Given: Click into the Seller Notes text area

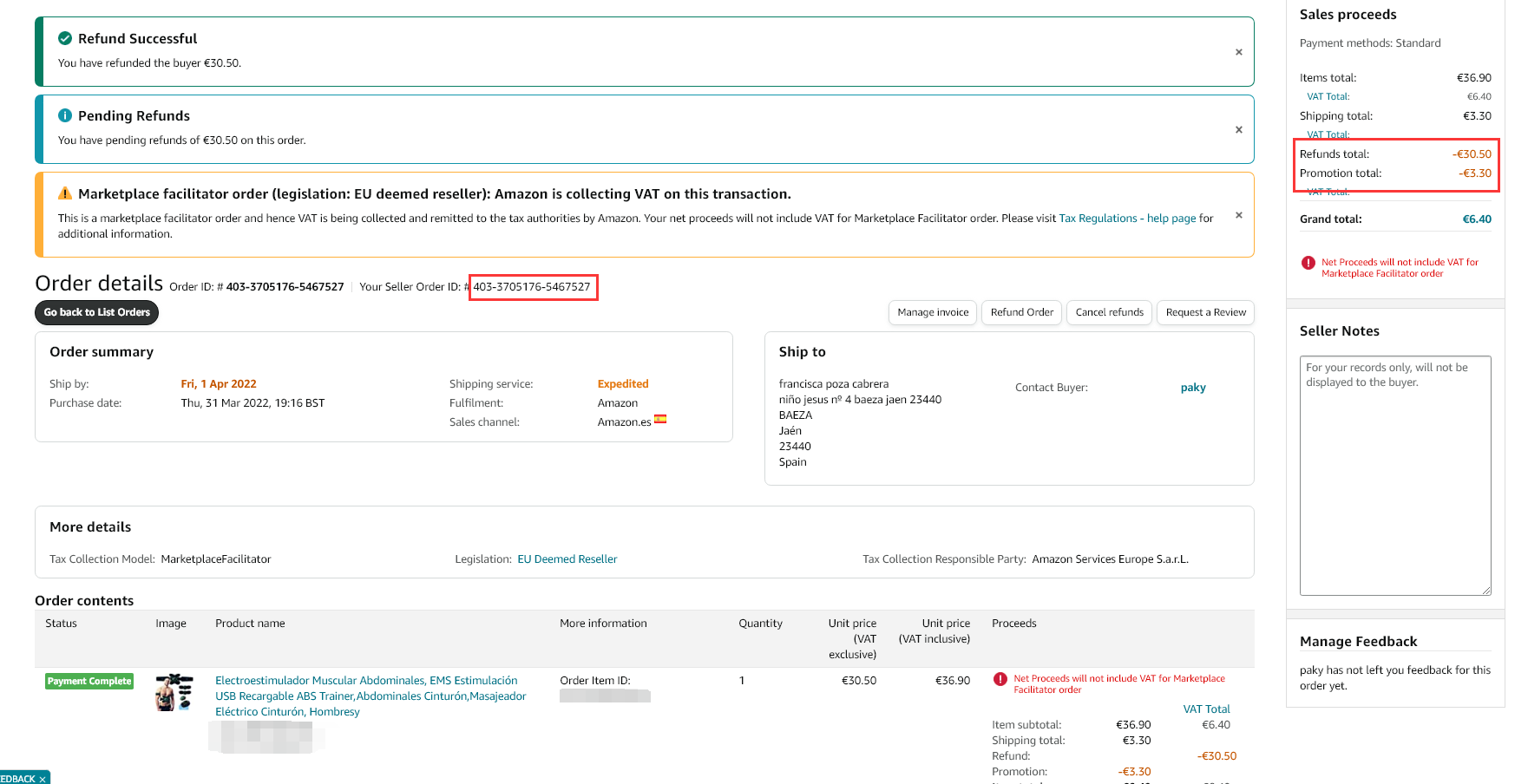Looking at the screenshot, I should pos(1394,475).
